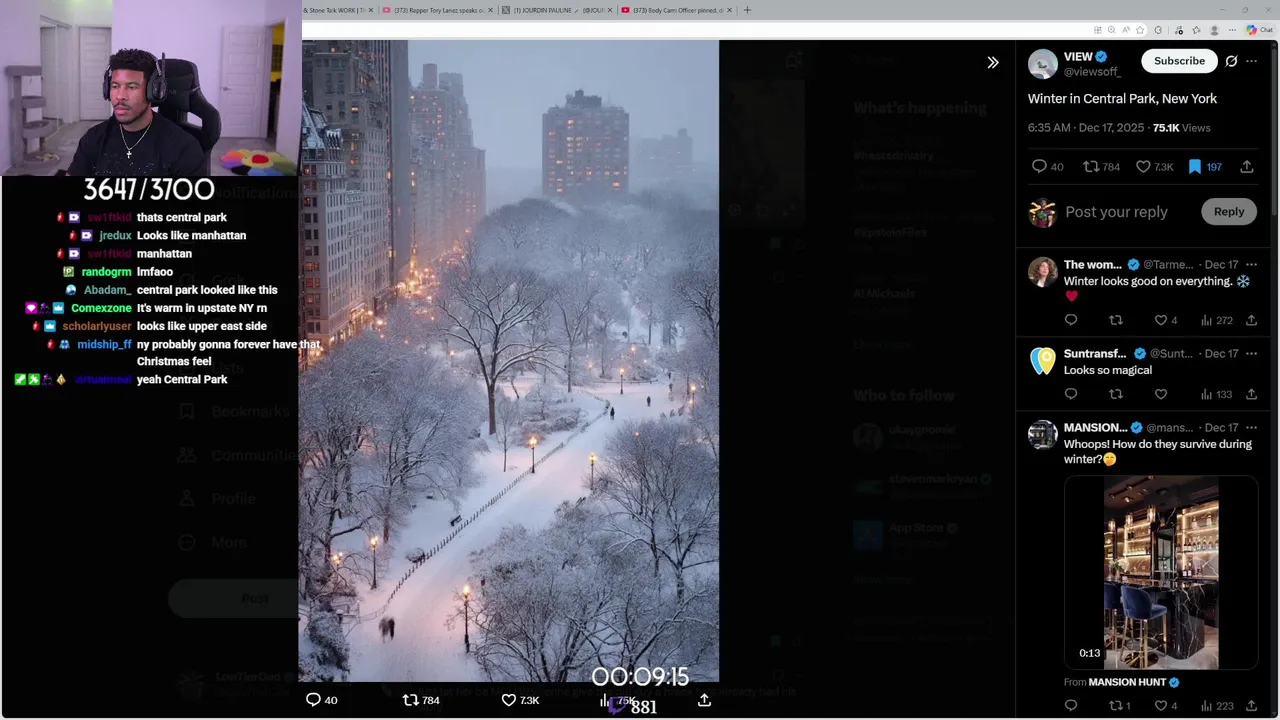Like VIEW's post via the 7.3K heart in the sidebar
Viewport: 1280px width, 720px height.
1154,167
